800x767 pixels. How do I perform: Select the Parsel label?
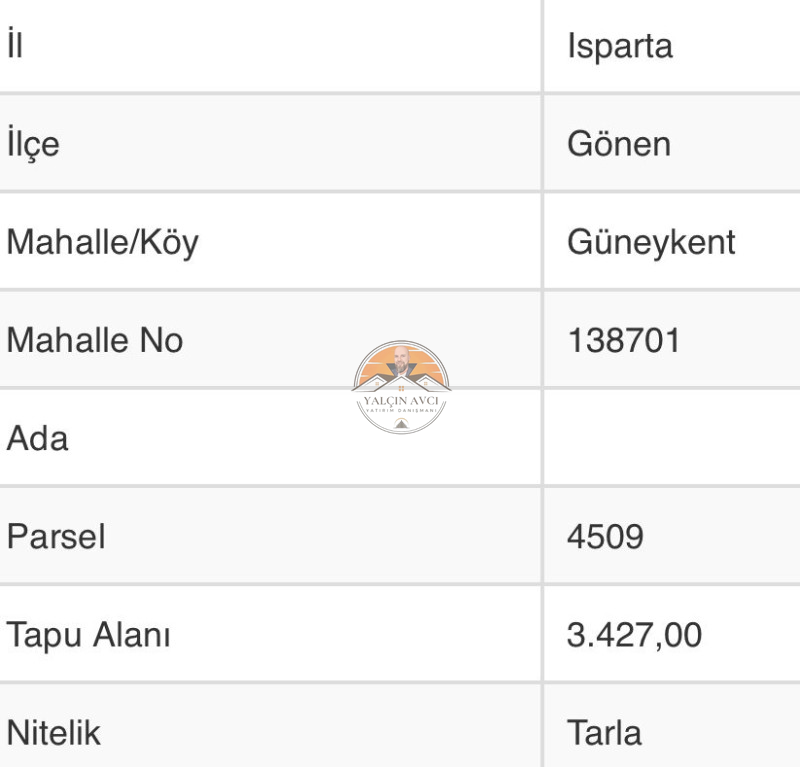56,536
